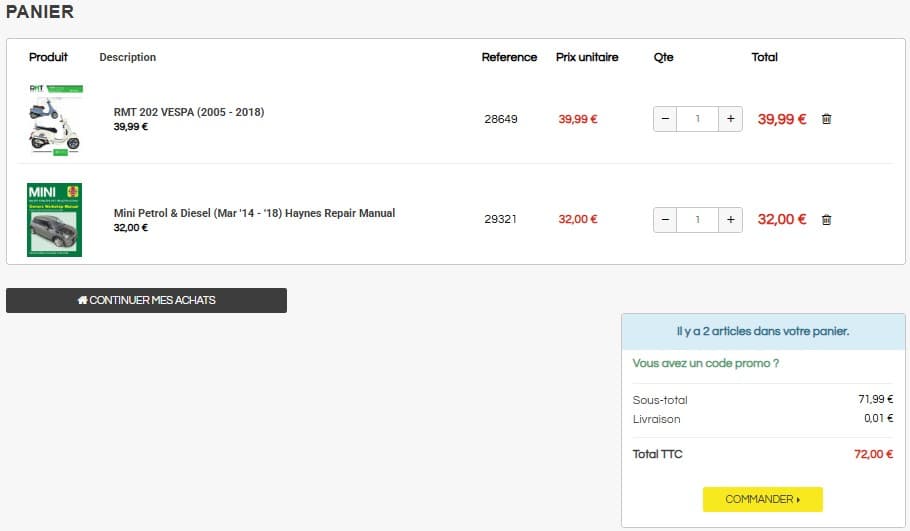Viewport: 910px width, 531px height.
Task: Increase quantity of Mini Haynes Repair Manual
Action: (x=730, y=219)
